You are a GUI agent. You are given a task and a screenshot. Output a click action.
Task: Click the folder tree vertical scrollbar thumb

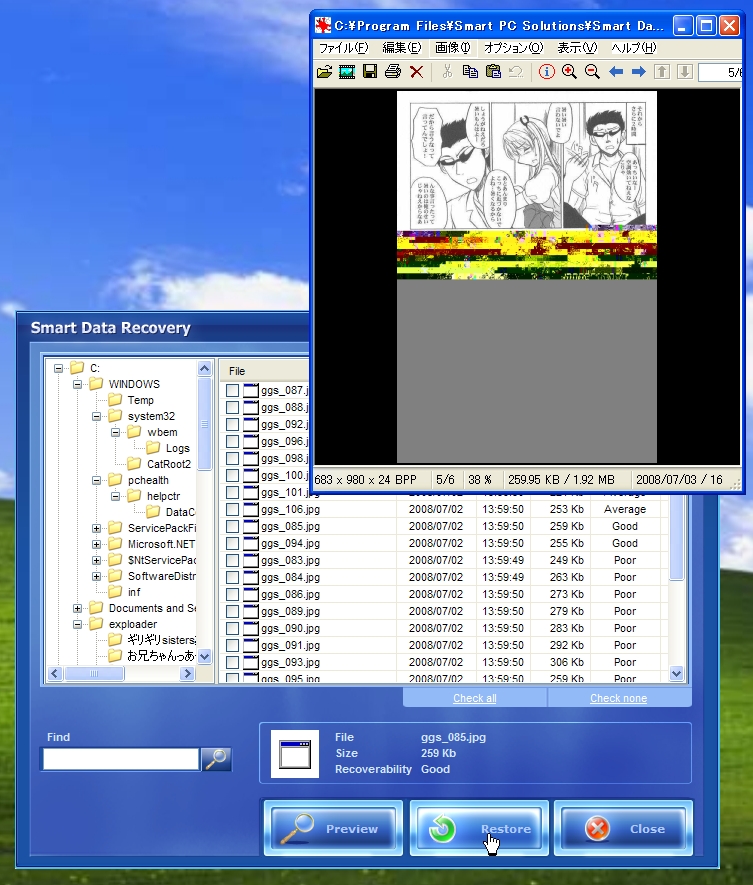coord(204,424)
